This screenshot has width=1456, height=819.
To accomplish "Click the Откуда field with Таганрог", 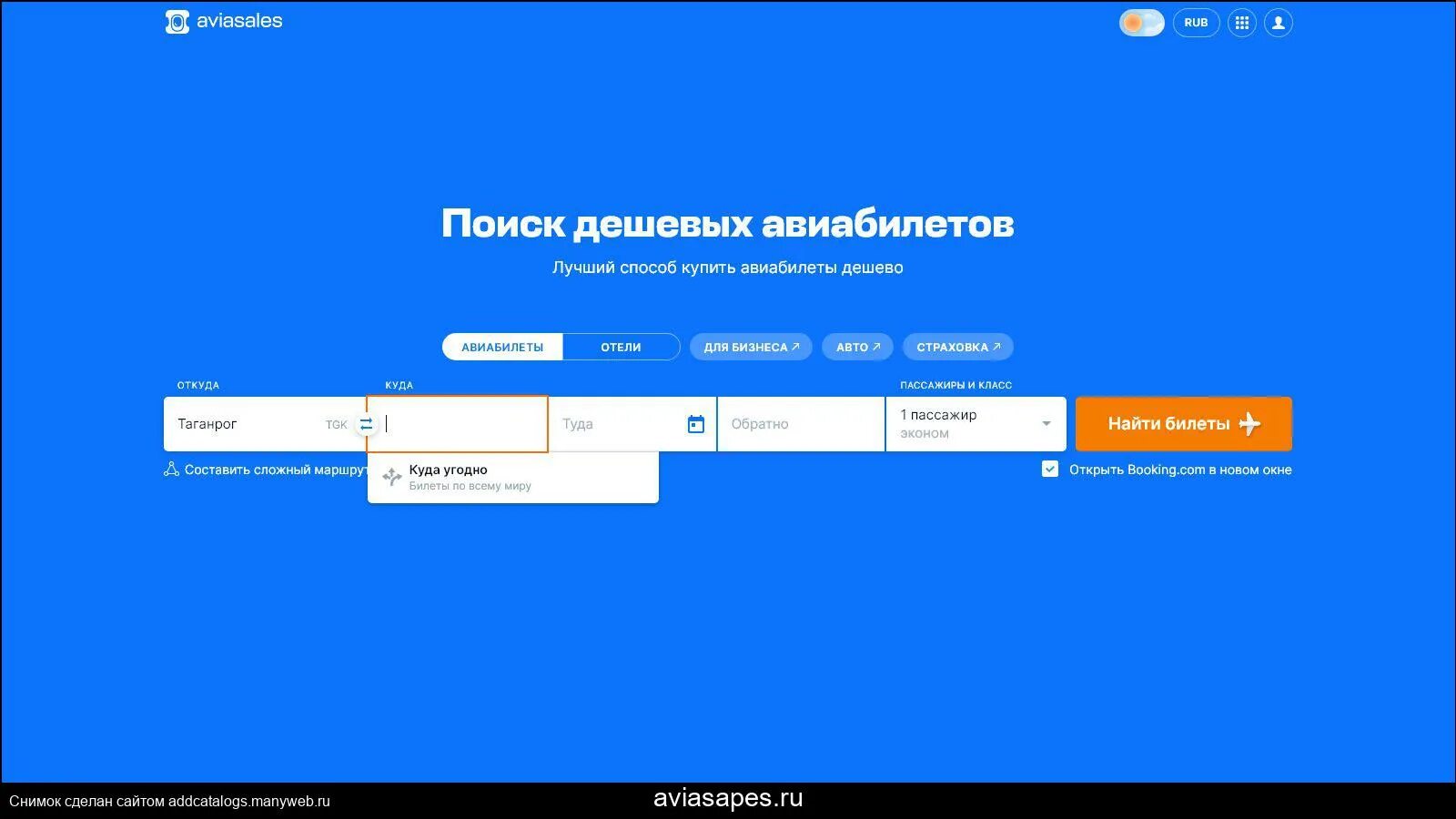I will tap(264, 424).
